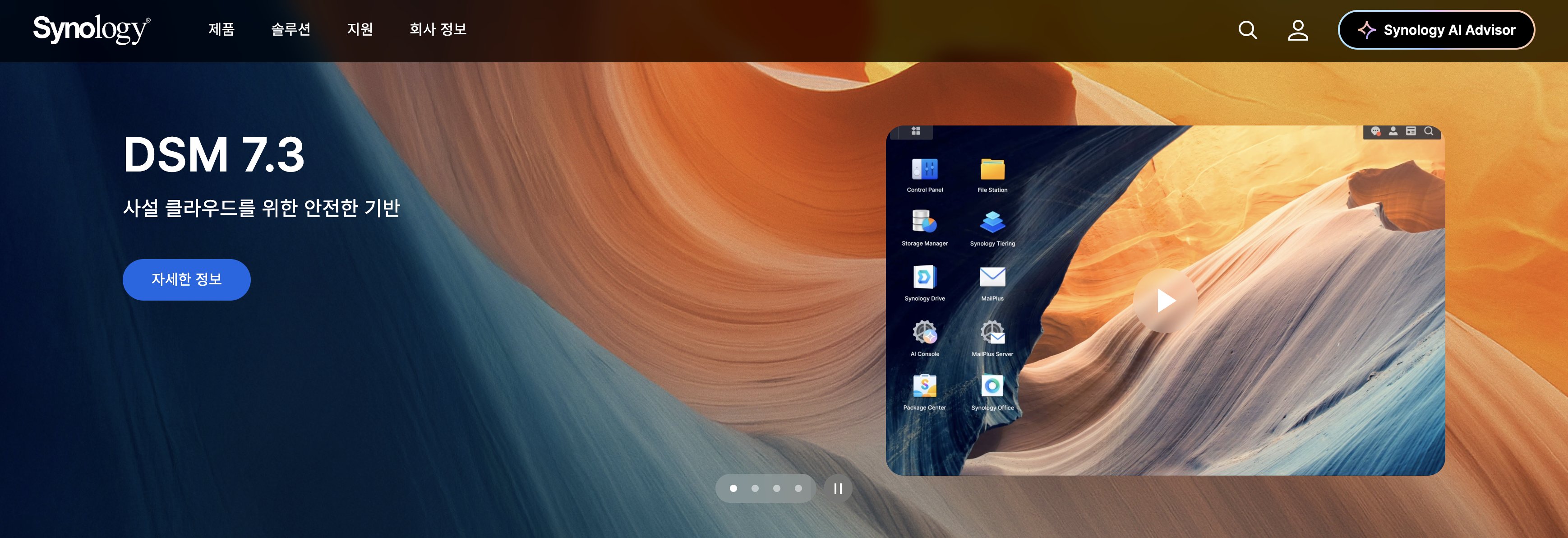1568x538 pixels.
Task: Select the second carousel dot
Action: [756, 488]
